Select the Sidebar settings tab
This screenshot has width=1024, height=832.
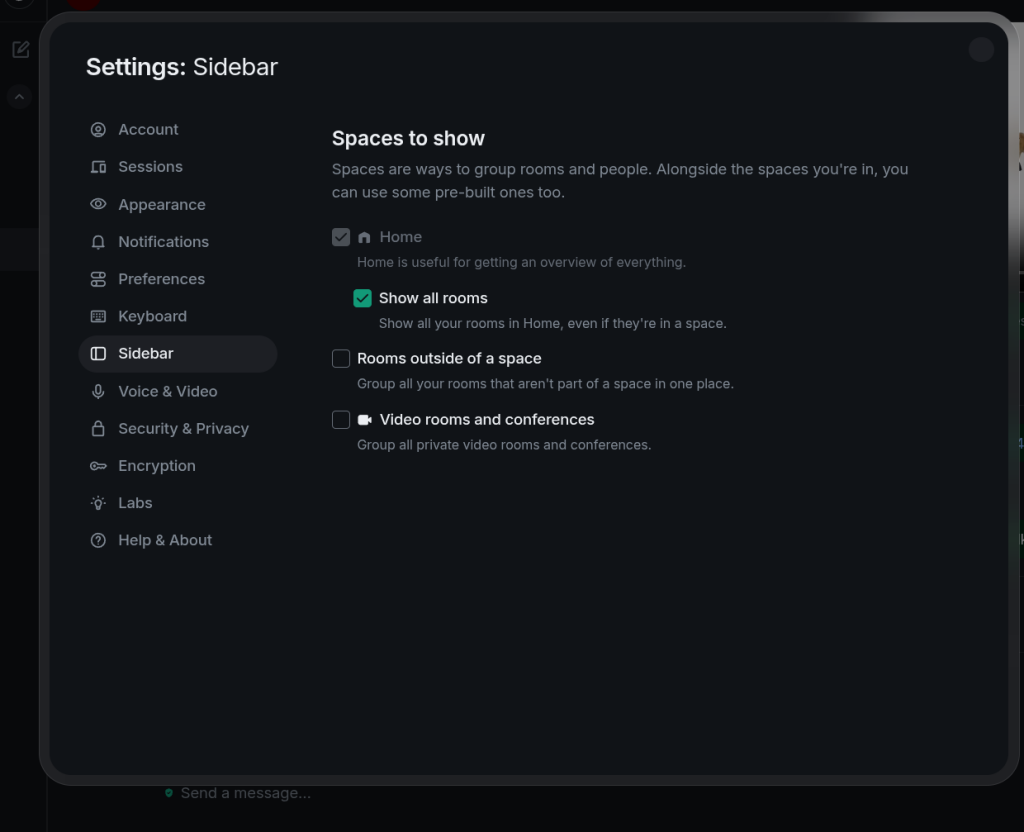[x=146, y=354]
